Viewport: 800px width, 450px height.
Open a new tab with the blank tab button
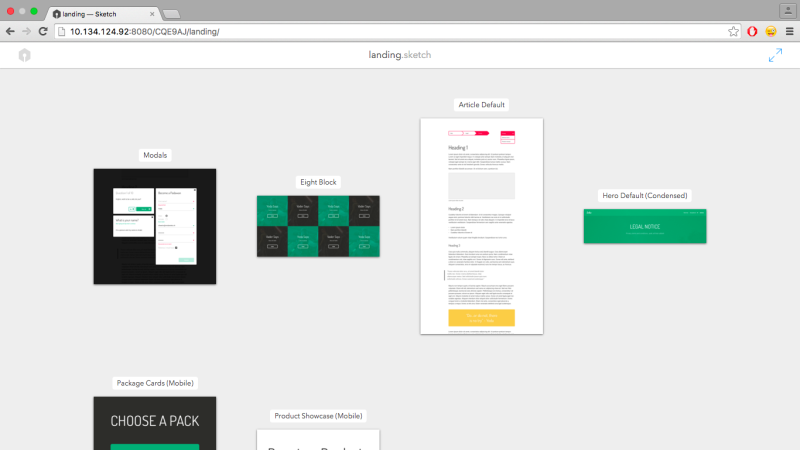point(170,13)
